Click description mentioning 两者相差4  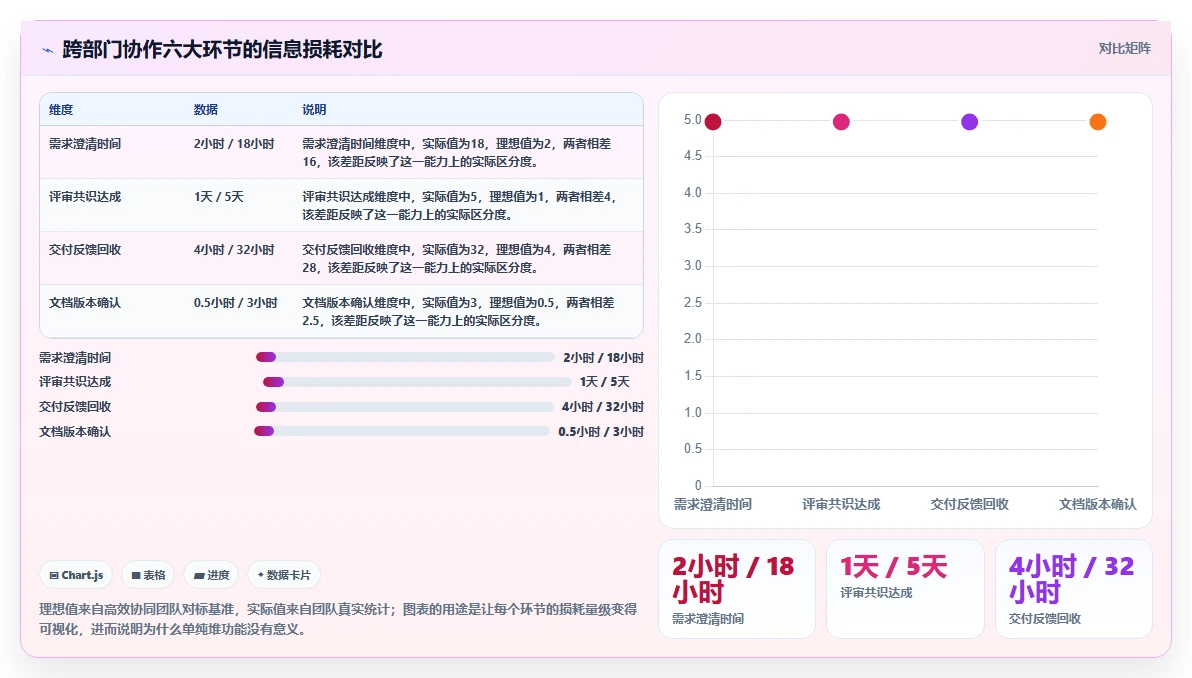[459, 206]
